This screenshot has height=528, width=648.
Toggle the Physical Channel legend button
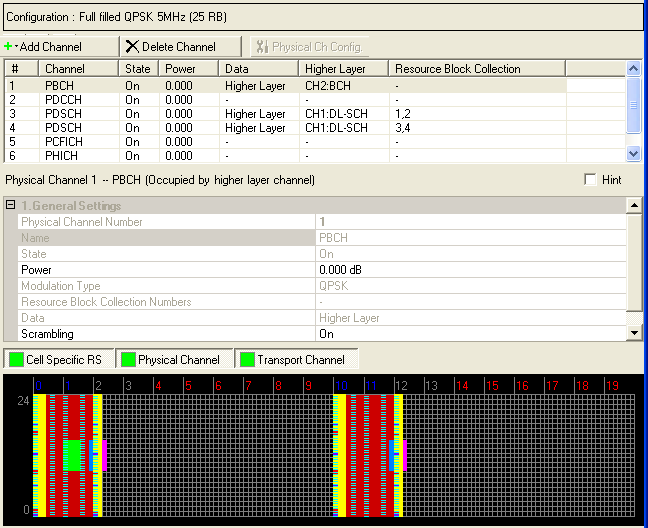[174, 359]
